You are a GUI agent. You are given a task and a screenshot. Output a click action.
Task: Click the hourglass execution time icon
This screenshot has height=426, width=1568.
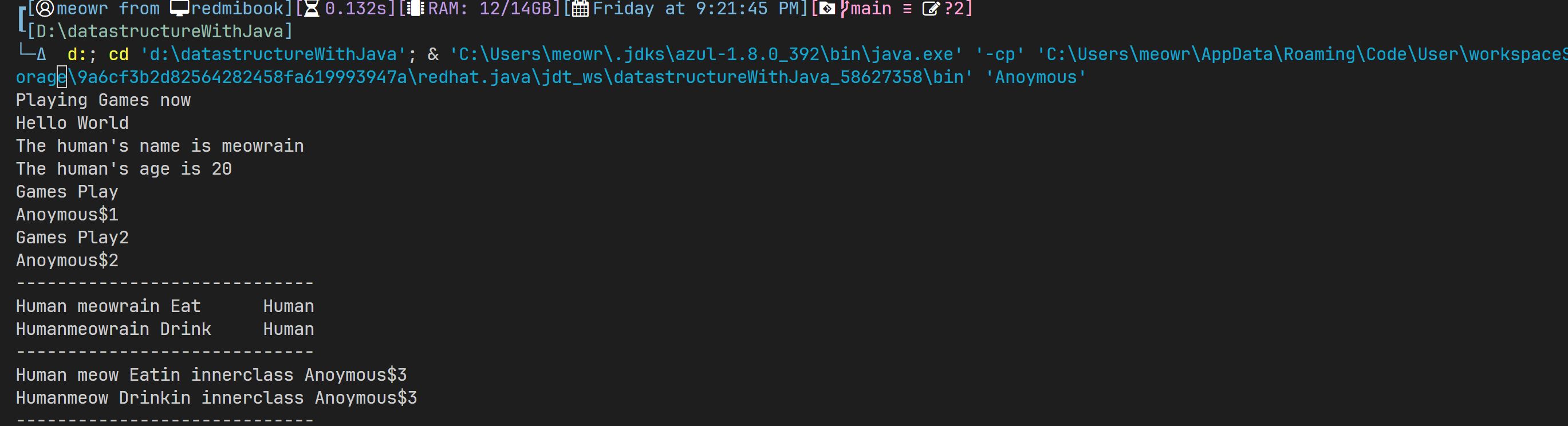click(312, 9)
